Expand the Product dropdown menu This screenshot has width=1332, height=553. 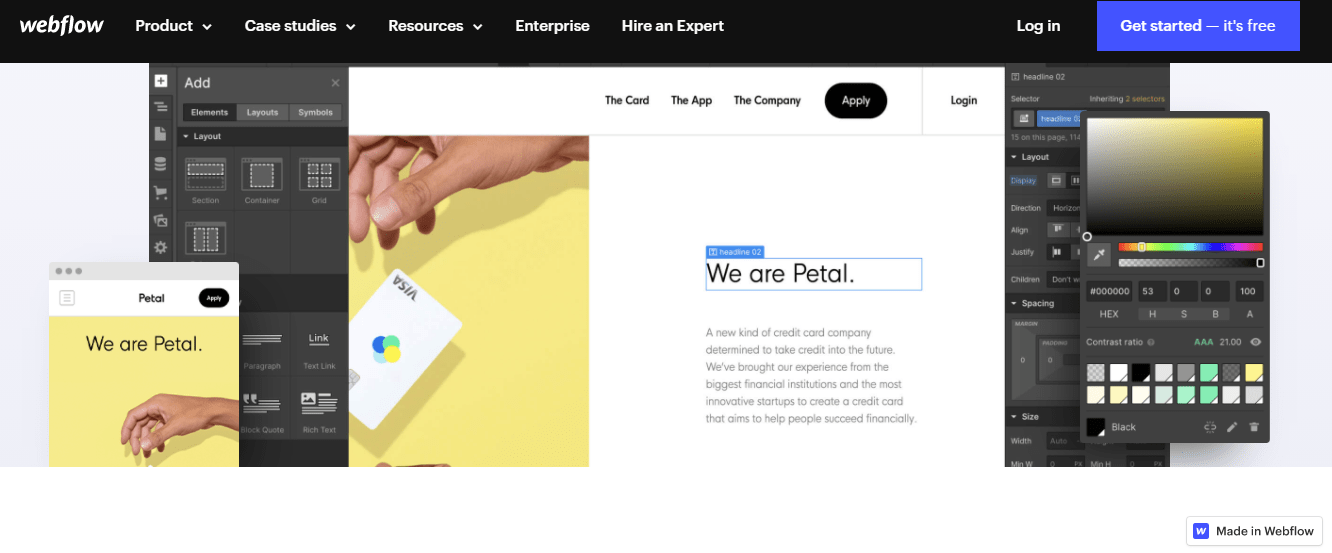(174, 26)
